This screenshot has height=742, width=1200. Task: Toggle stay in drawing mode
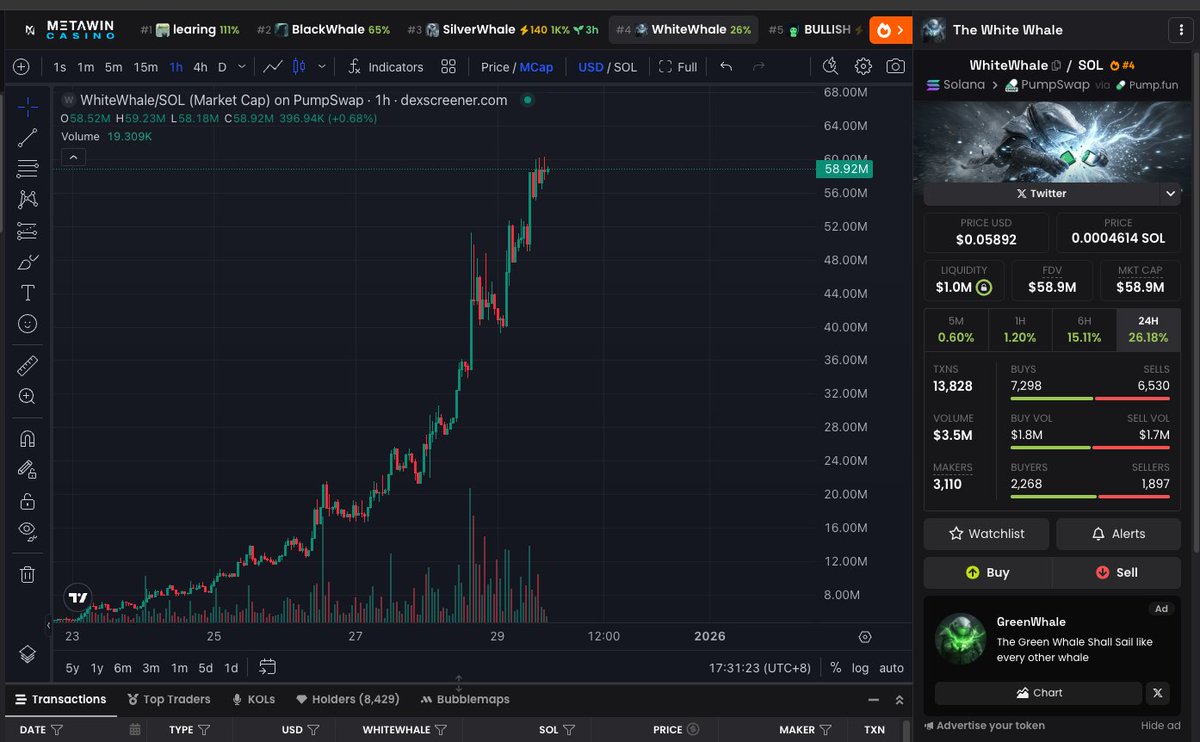click(28, 469)
